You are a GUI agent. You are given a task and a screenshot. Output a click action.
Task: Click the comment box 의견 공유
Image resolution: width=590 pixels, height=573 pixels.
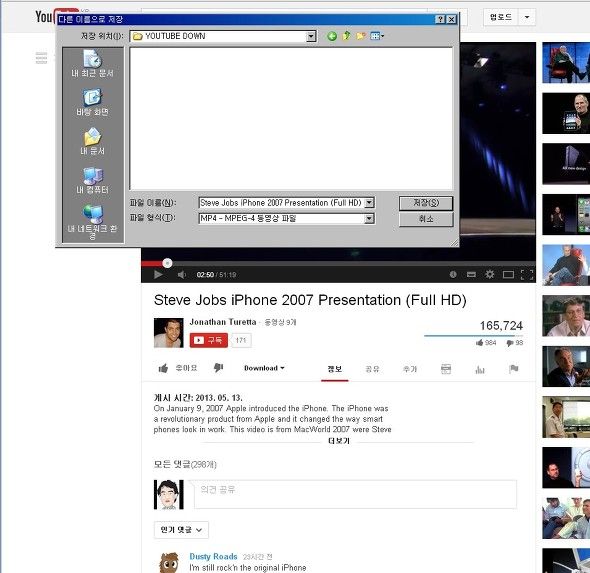[355, 494]
